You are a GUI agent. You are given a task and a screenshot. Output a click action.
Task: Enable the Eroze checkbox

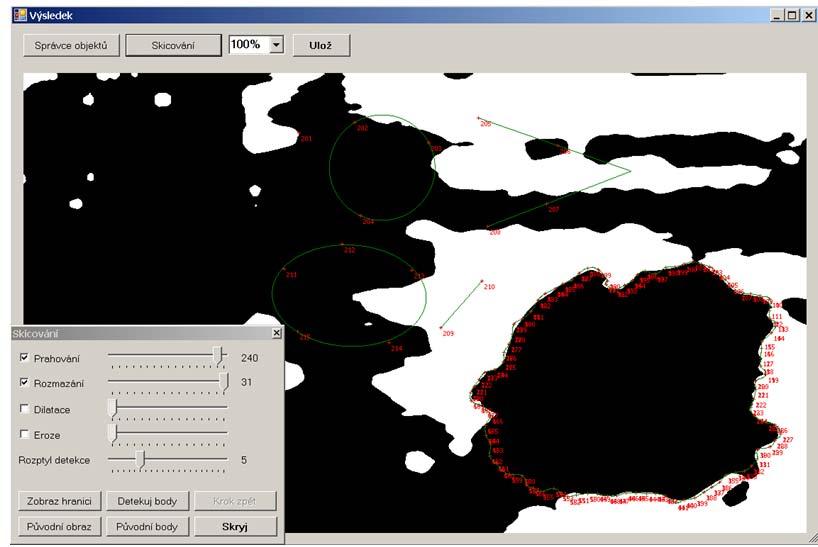tap(24, 434)
